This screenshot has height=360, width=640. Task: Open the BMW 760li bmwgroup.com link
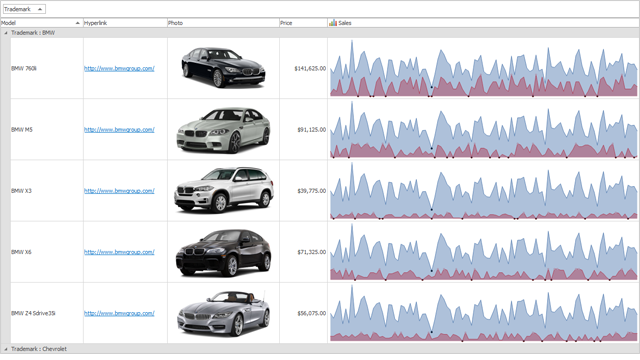click(119, 69)
